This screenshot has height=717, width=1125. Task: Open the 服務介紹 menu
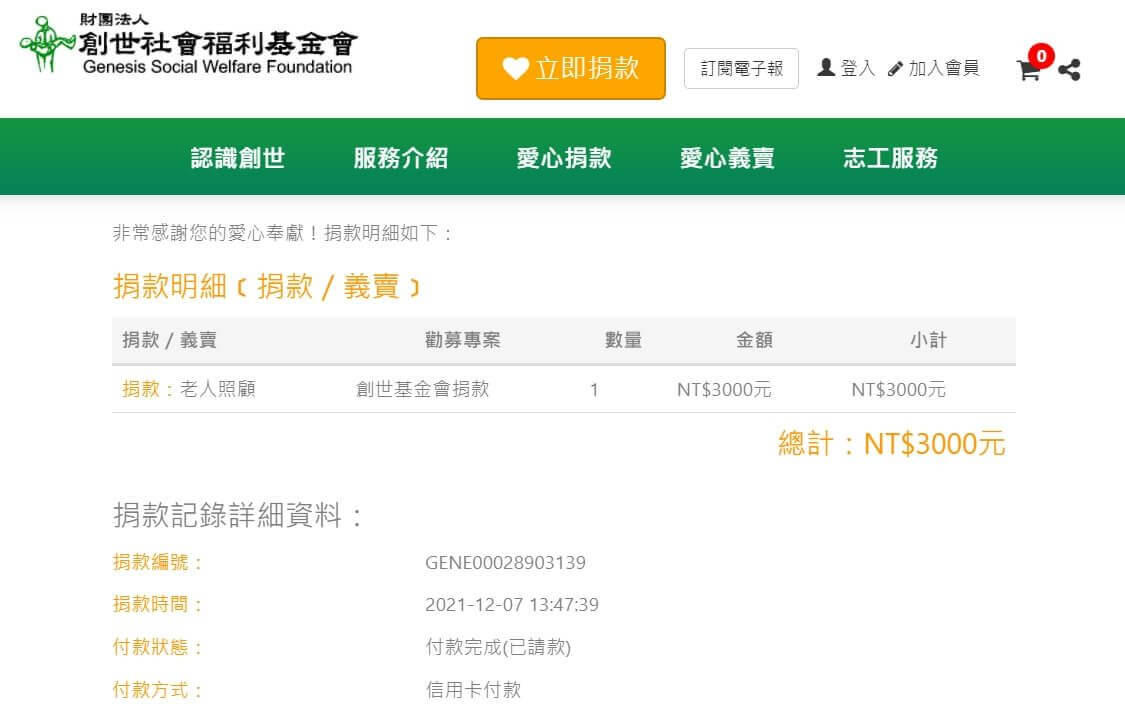tap(401, 158)
